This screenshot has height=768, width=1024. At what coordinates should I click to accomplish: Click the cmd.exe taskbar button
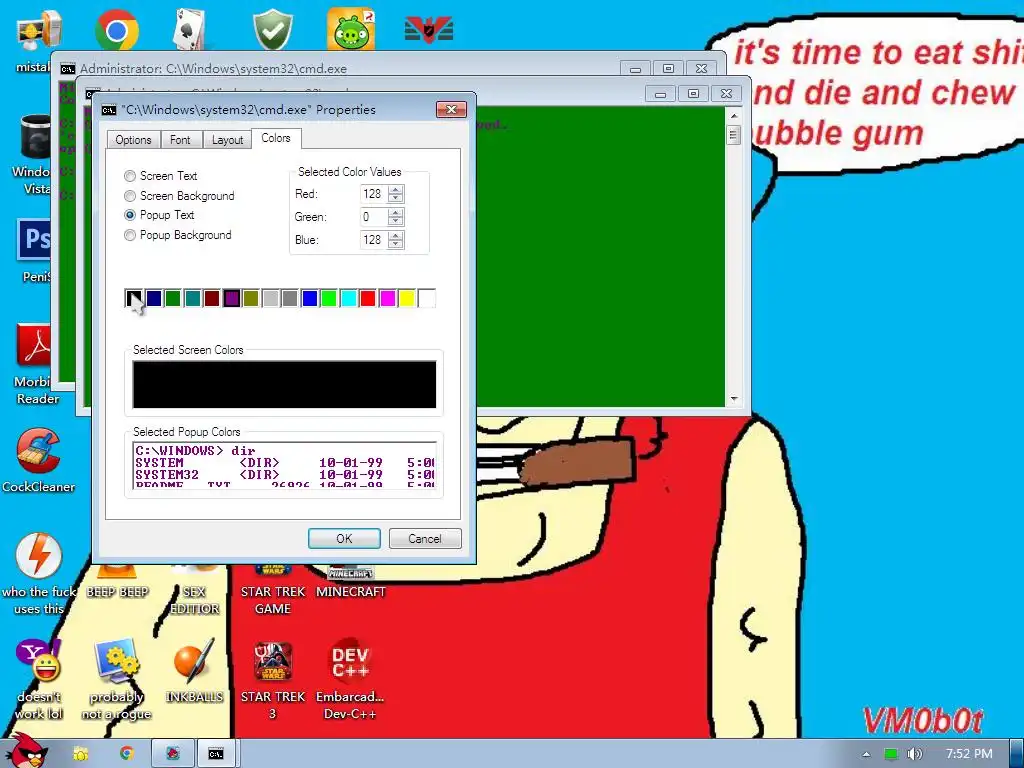click(x=216, y=754)
